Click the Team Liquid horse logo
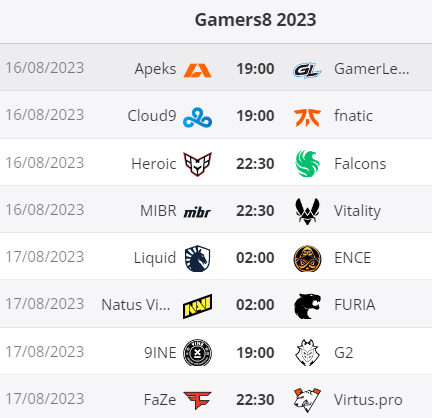Viewport: 432px width, 418px height. (197, 258)
